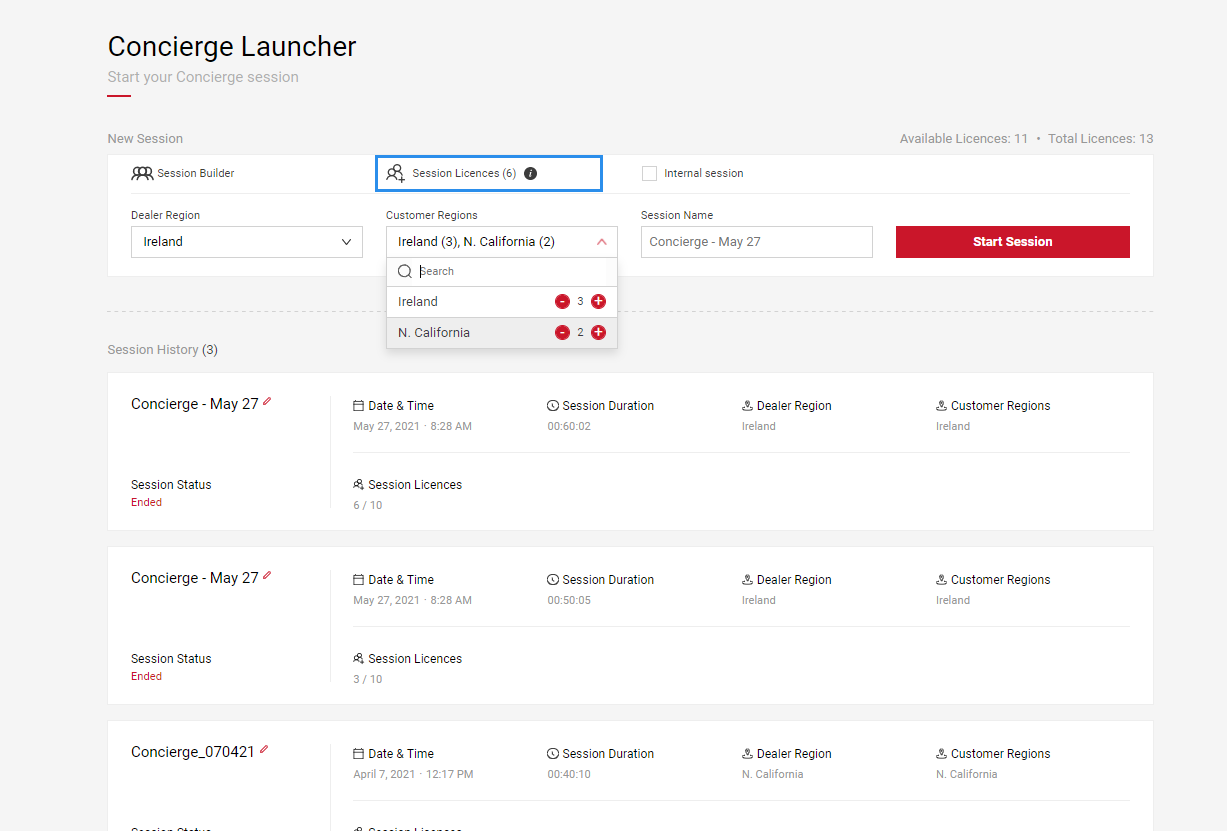Click the duration value 00:50:05

pyautogui.click(x=569, y=600)
